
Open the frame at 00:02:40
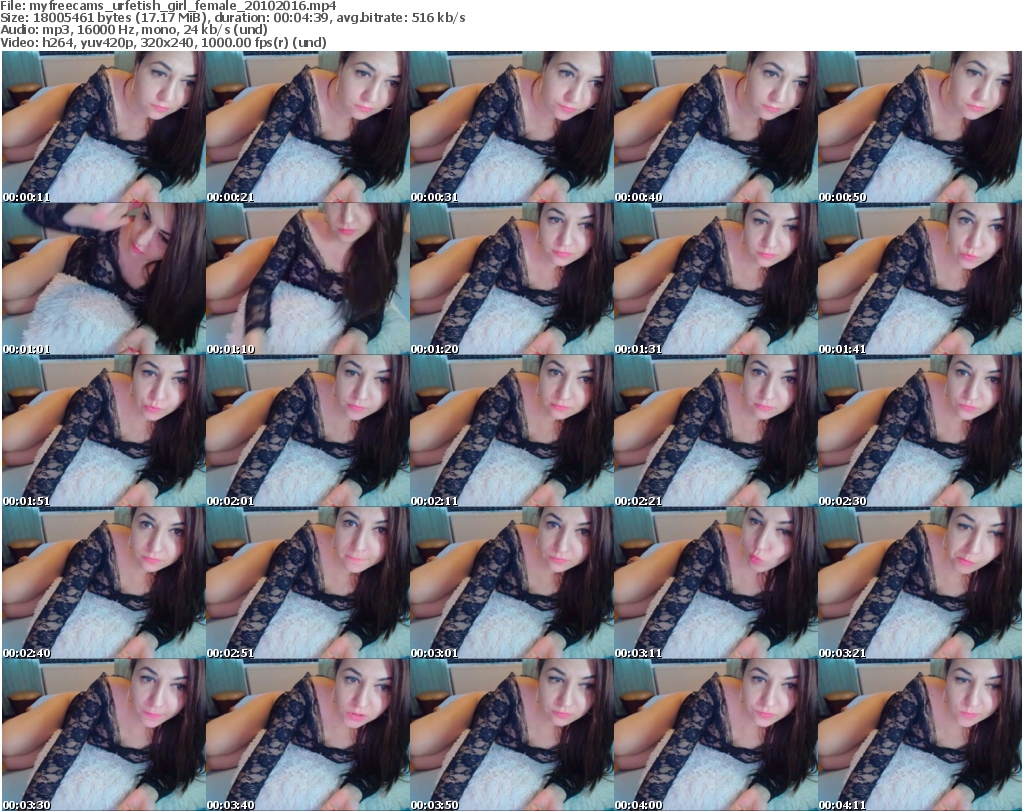click(x=104, y=583)
